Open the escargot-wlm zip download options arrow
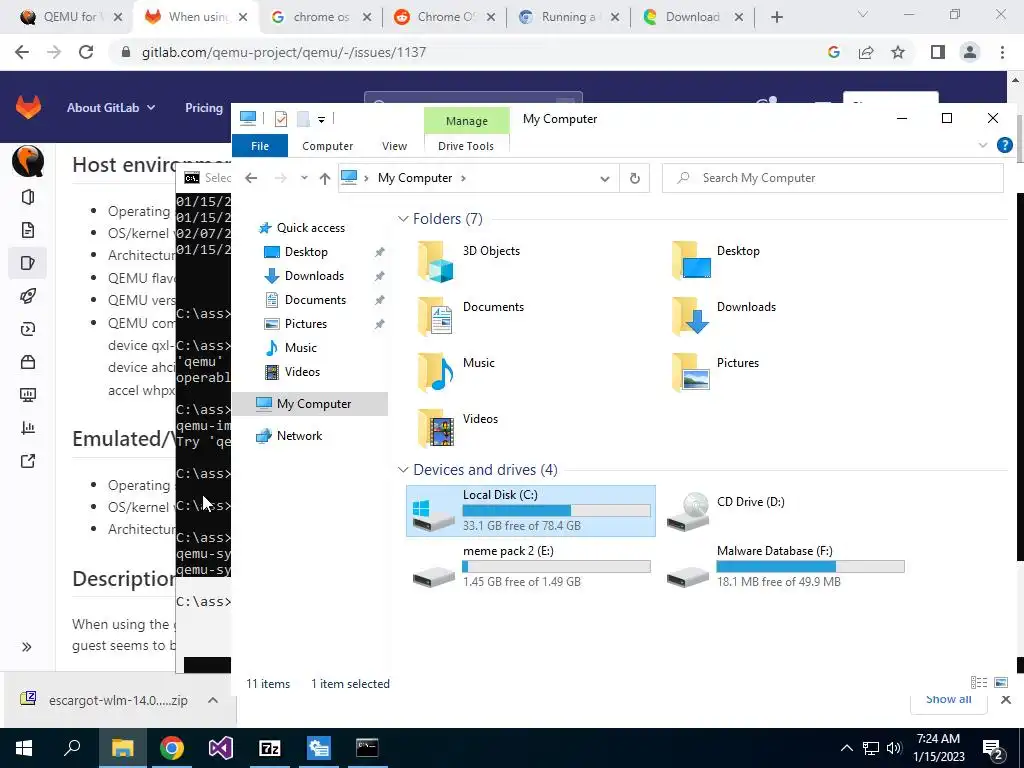1024x768 pixels. [213, 700]
